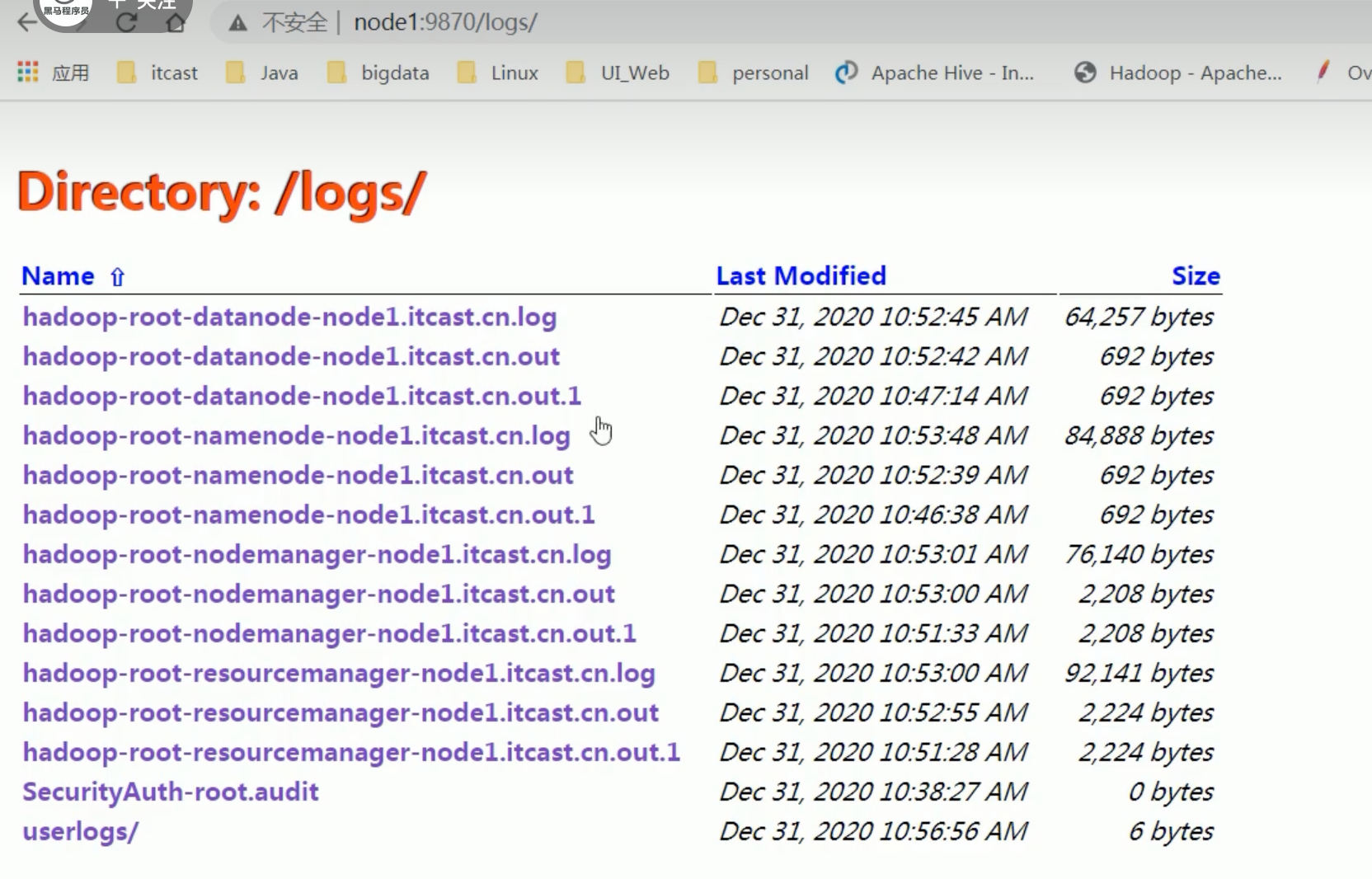Open the Hadoop - Apache bookmark

click(1178, 73)
